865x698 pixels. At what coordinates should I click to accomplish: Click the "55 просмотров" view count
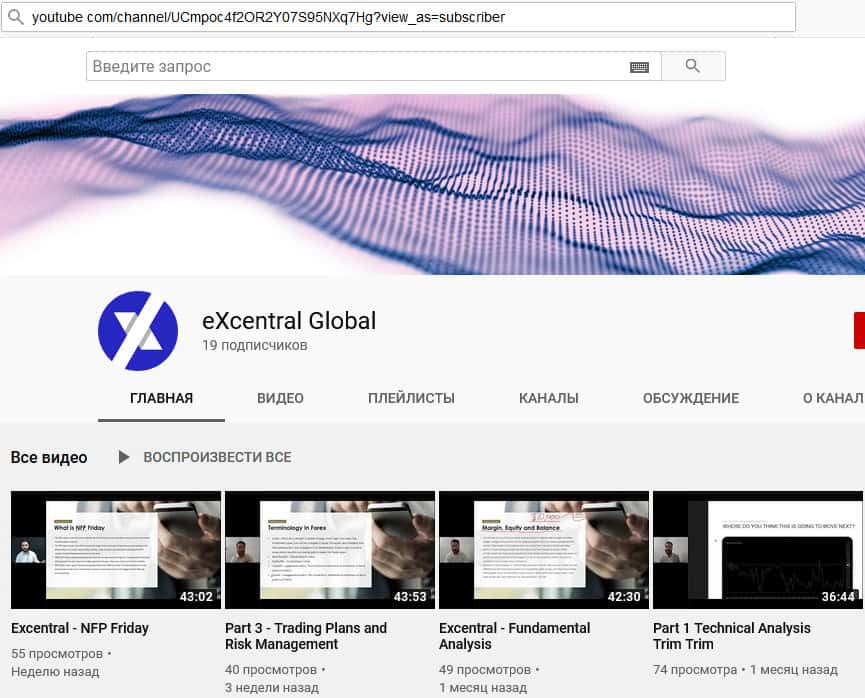[57, 653]
